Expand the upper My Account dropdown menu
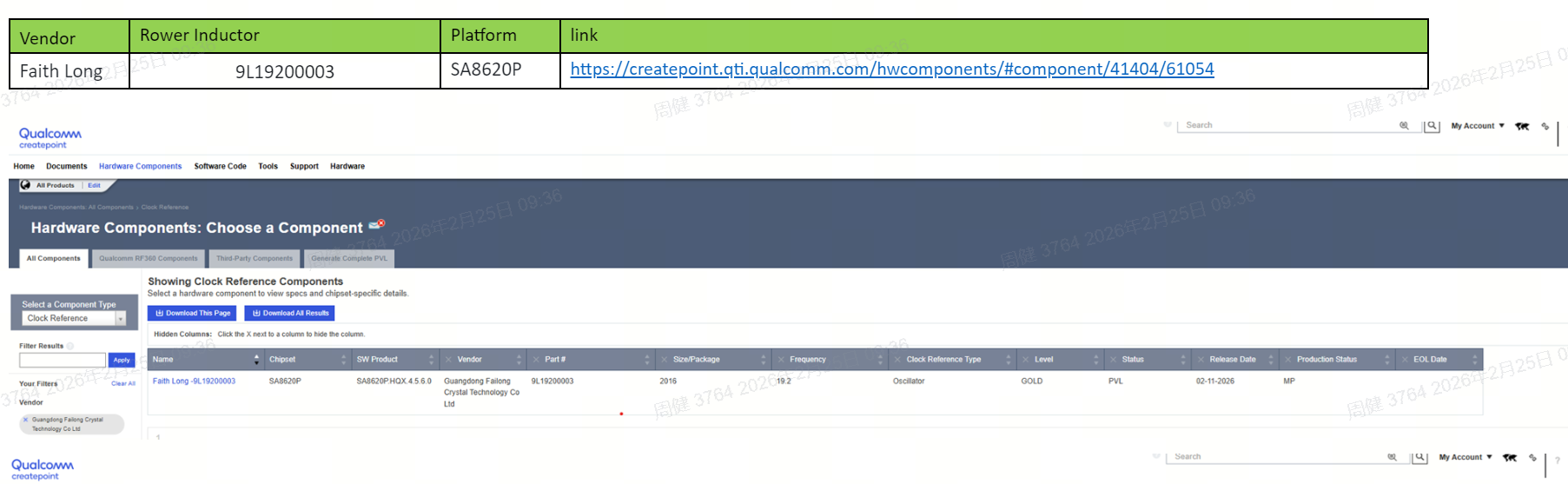1568x484 pixels. pyautogui.click(x=1478, y=126)
